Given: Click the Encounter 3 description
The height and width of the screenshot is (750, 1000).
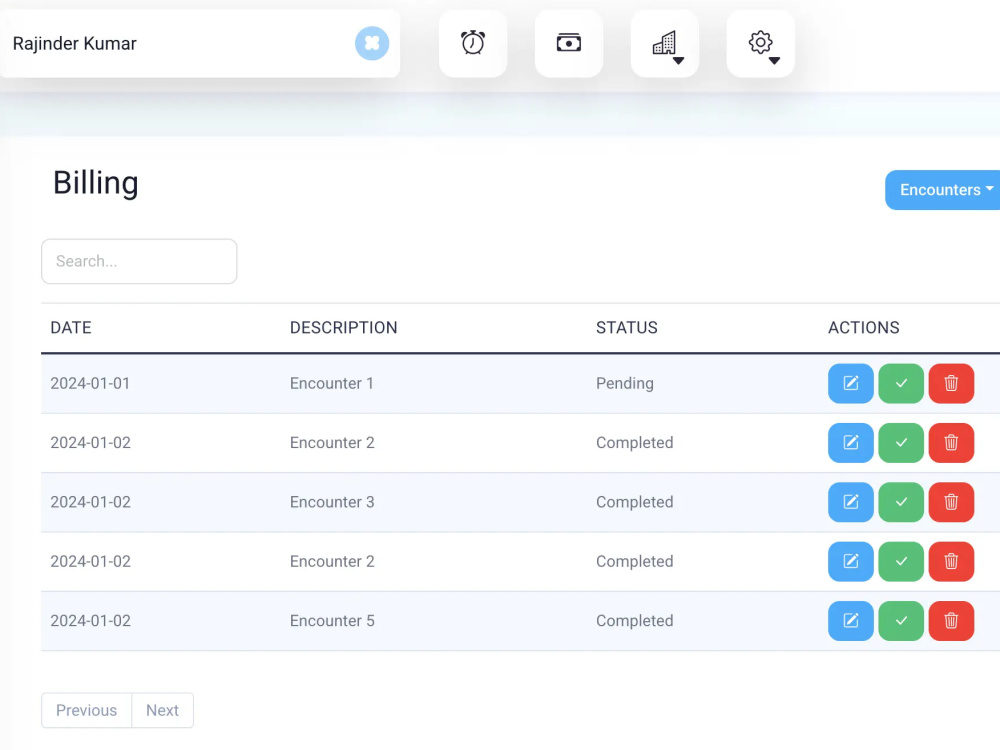Looking at the screenshot, I should [x=332, y=502].
